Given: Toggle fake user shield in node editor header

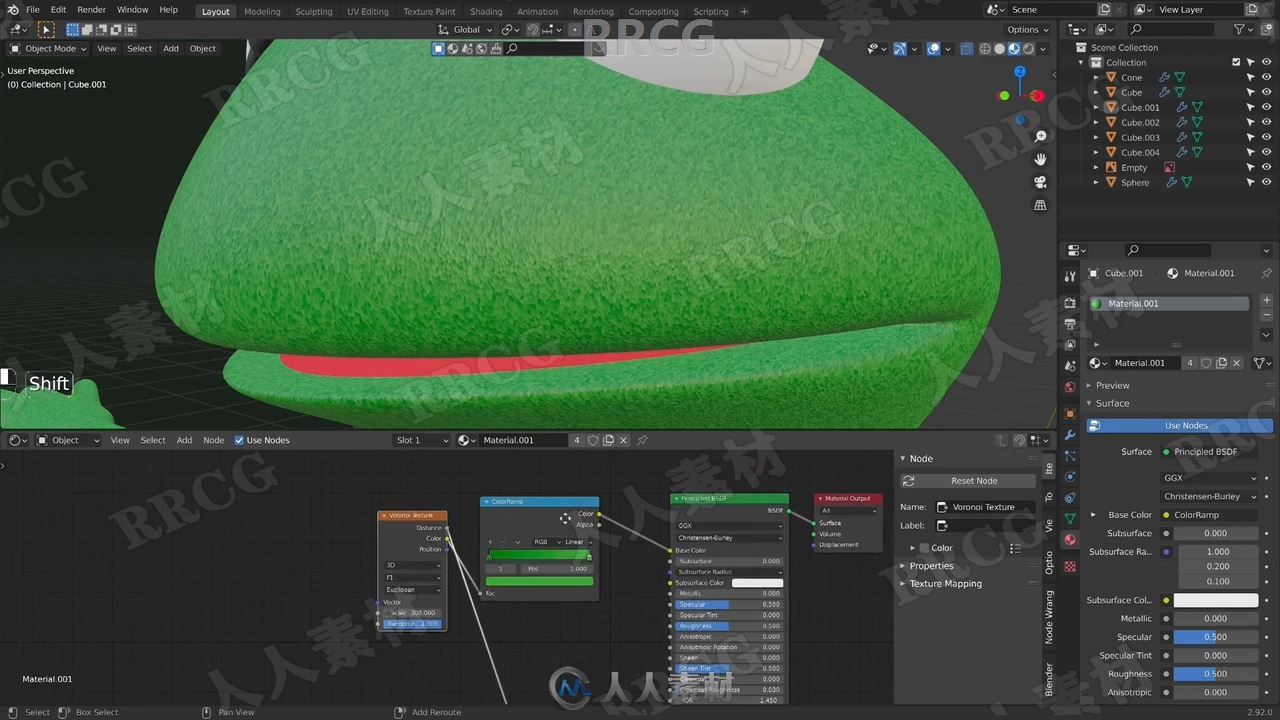Looking at the screenshot, I should (593, 440).
